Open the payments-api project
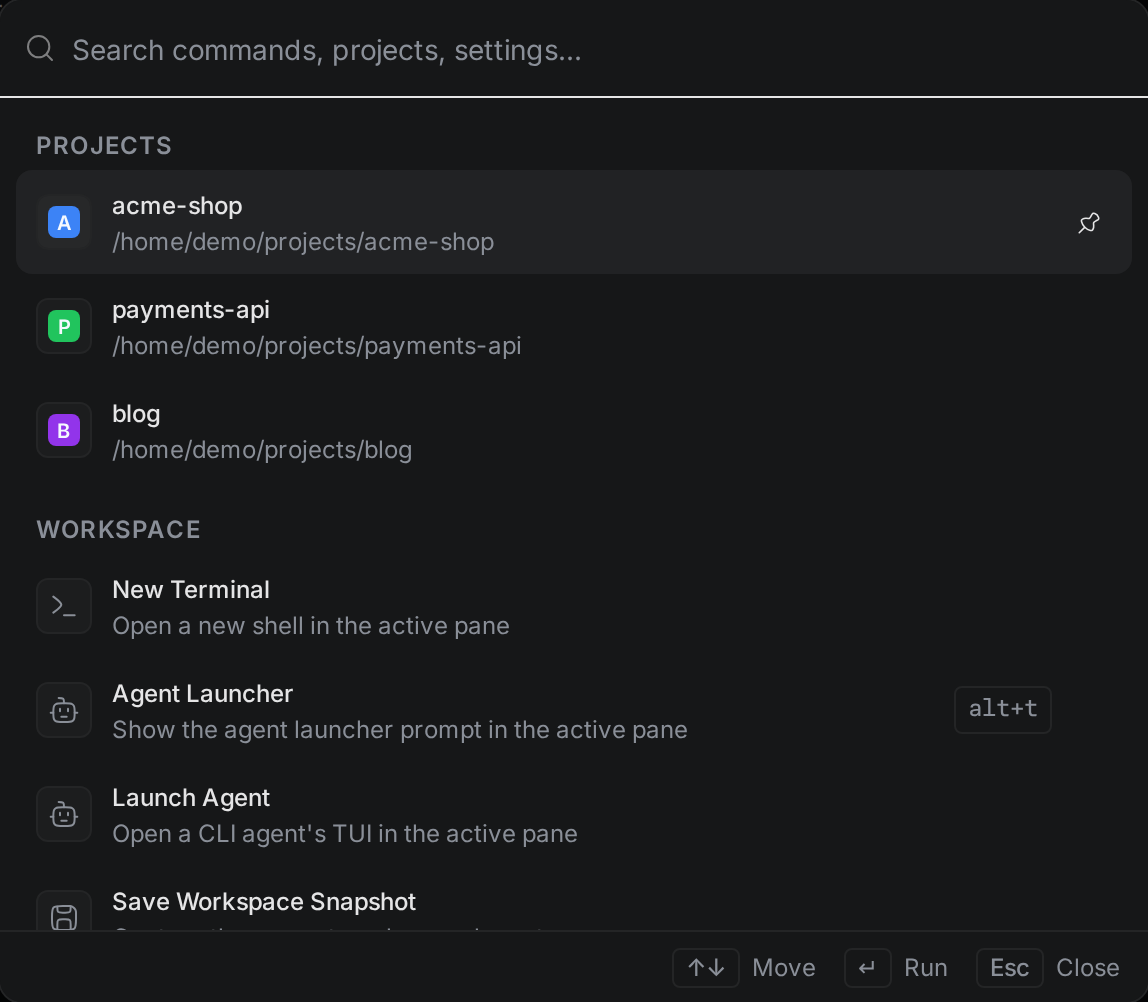The image size is (1148, 1002). 574,326
